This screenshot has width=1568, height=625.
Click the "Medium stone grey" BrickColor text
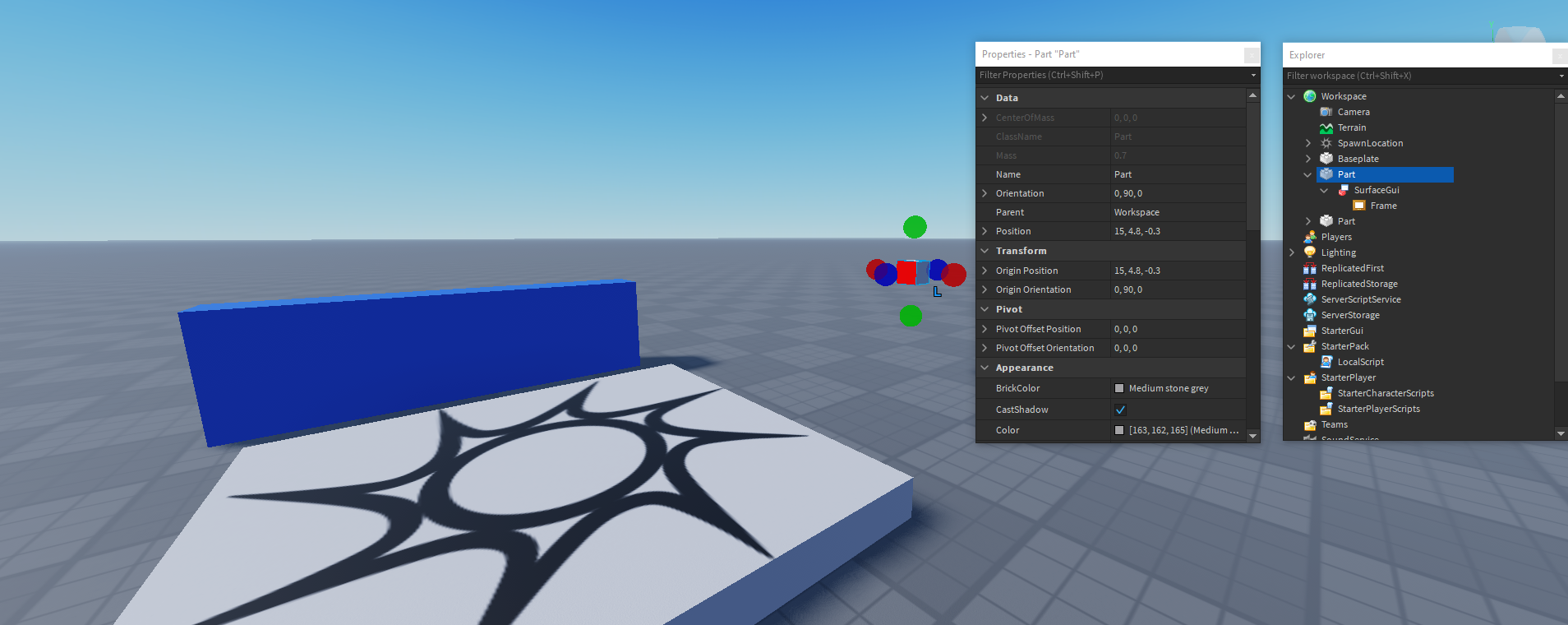1169,388
